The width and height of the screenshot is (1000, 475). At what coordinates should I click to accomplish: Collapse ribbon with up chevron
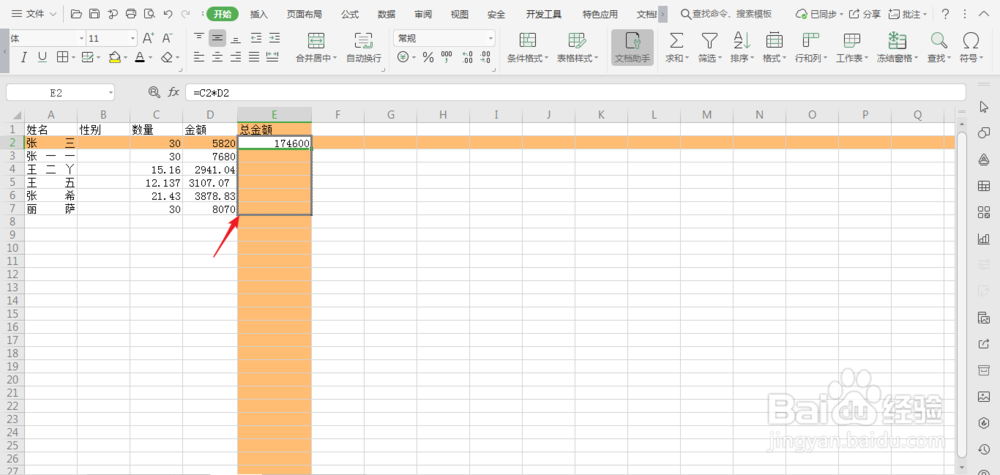pyautogui.click(x=982, y=14)
